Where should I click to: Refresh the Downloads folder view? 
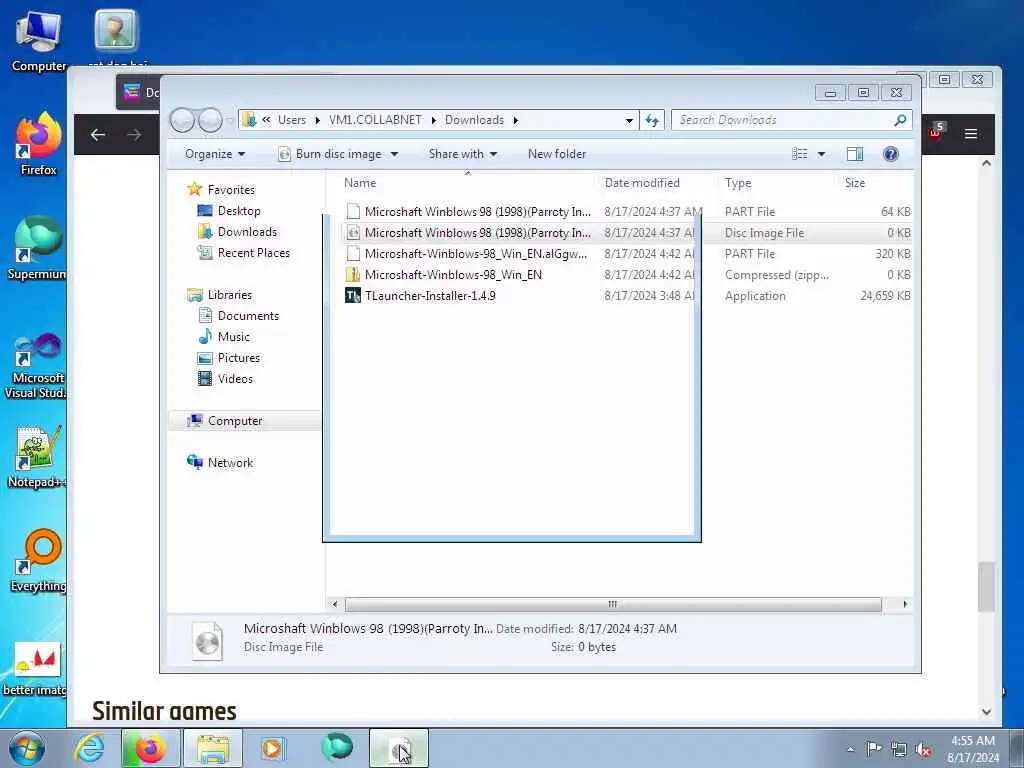tap(652, 120)
